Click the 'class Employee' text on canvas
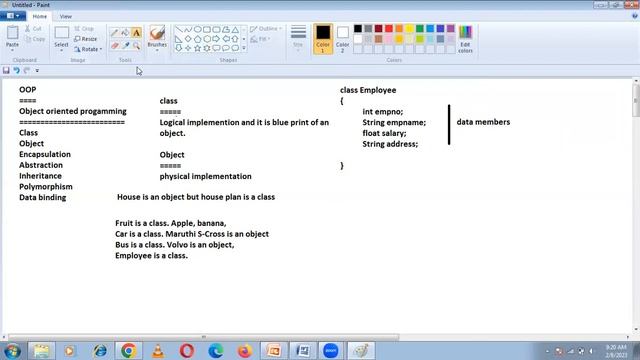The image size is (640, 360). pyautogui.click(x=368, y=90)
